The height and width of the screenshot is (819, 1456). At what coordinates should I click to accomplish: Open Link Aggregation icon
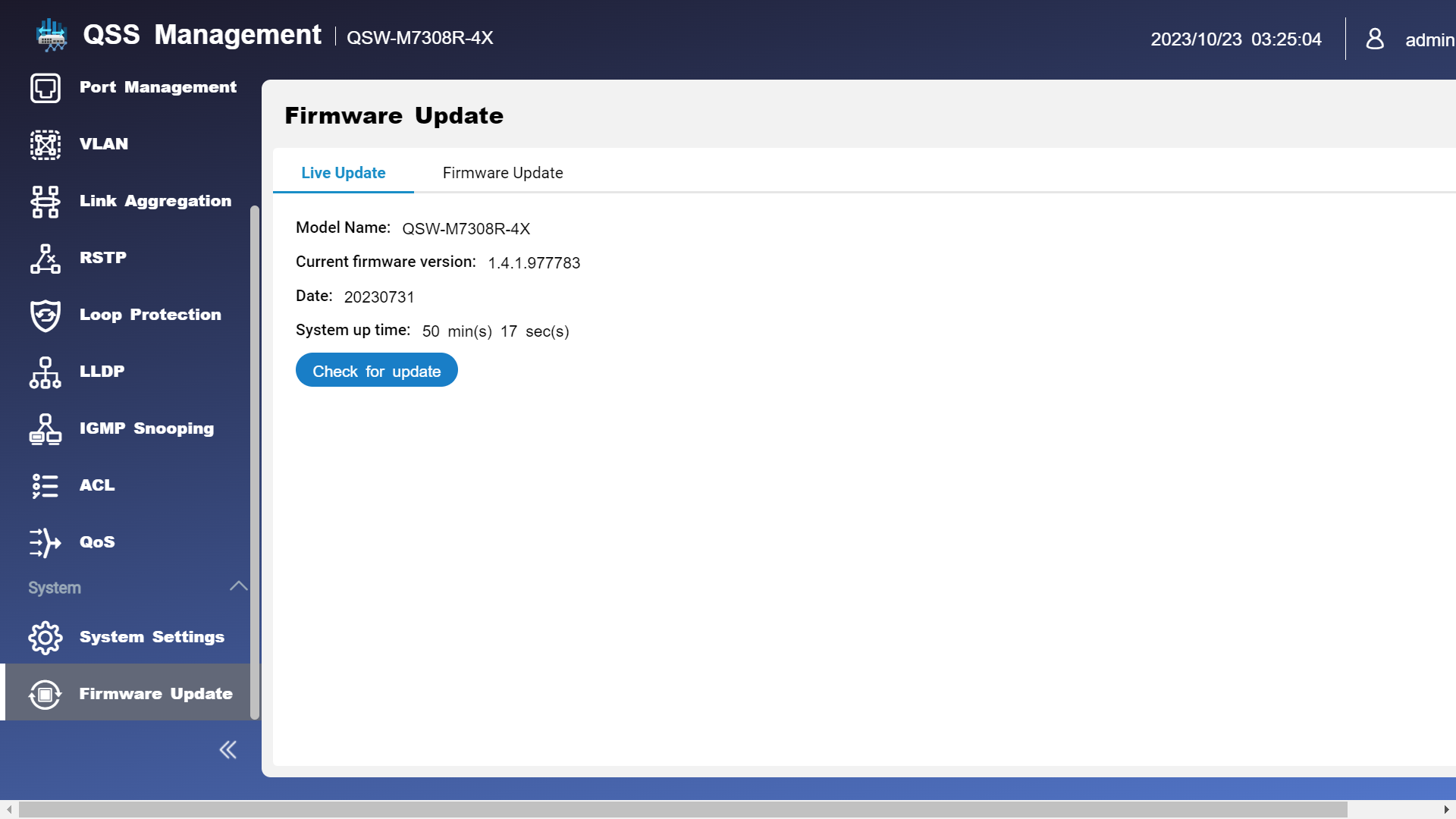click(x=45, y=202)
